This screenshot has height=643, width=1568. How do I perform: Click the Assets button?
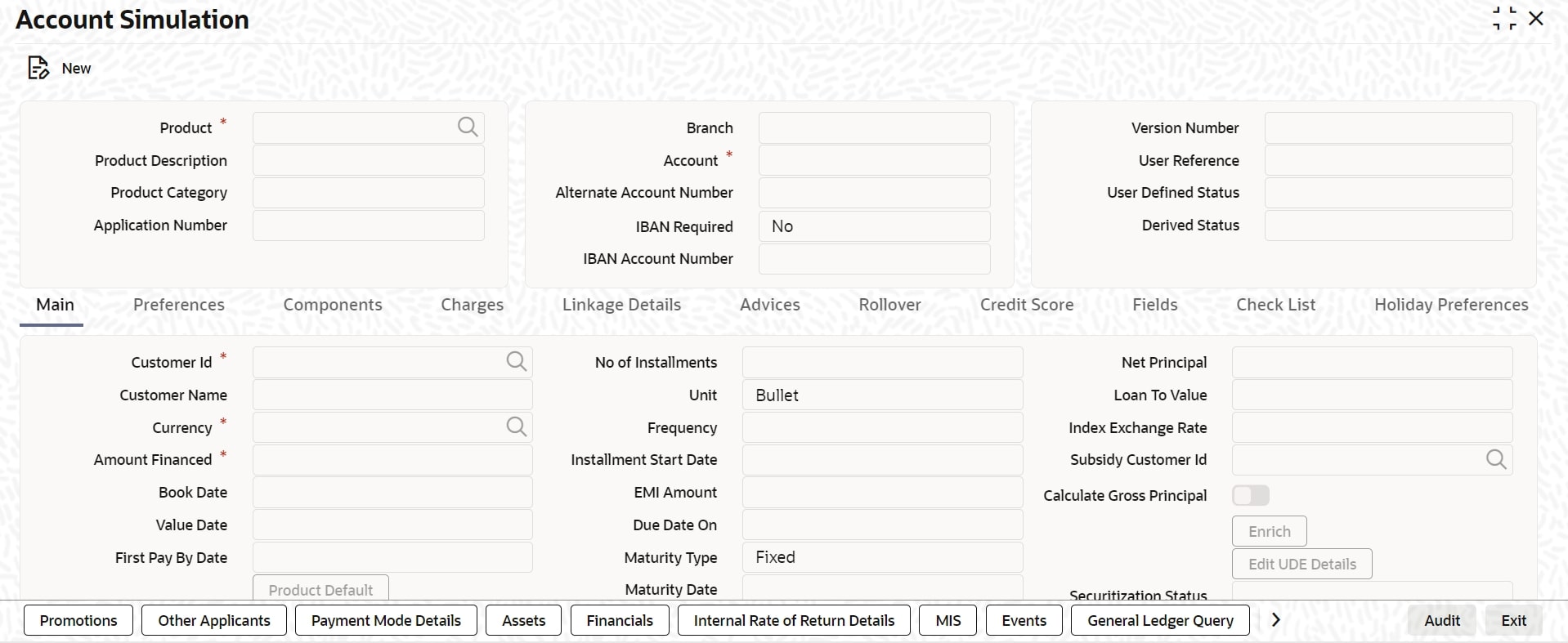[x=523, y=620]
